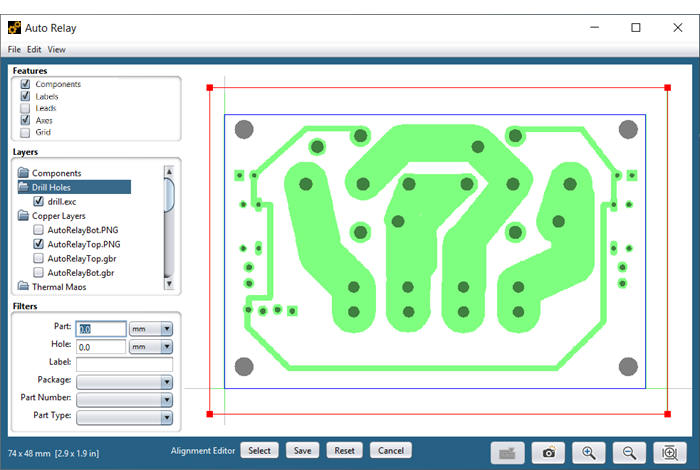Check the AutoRelayBot.gbr layer
This screenshot has height=470, width=700.
point(39,272)
